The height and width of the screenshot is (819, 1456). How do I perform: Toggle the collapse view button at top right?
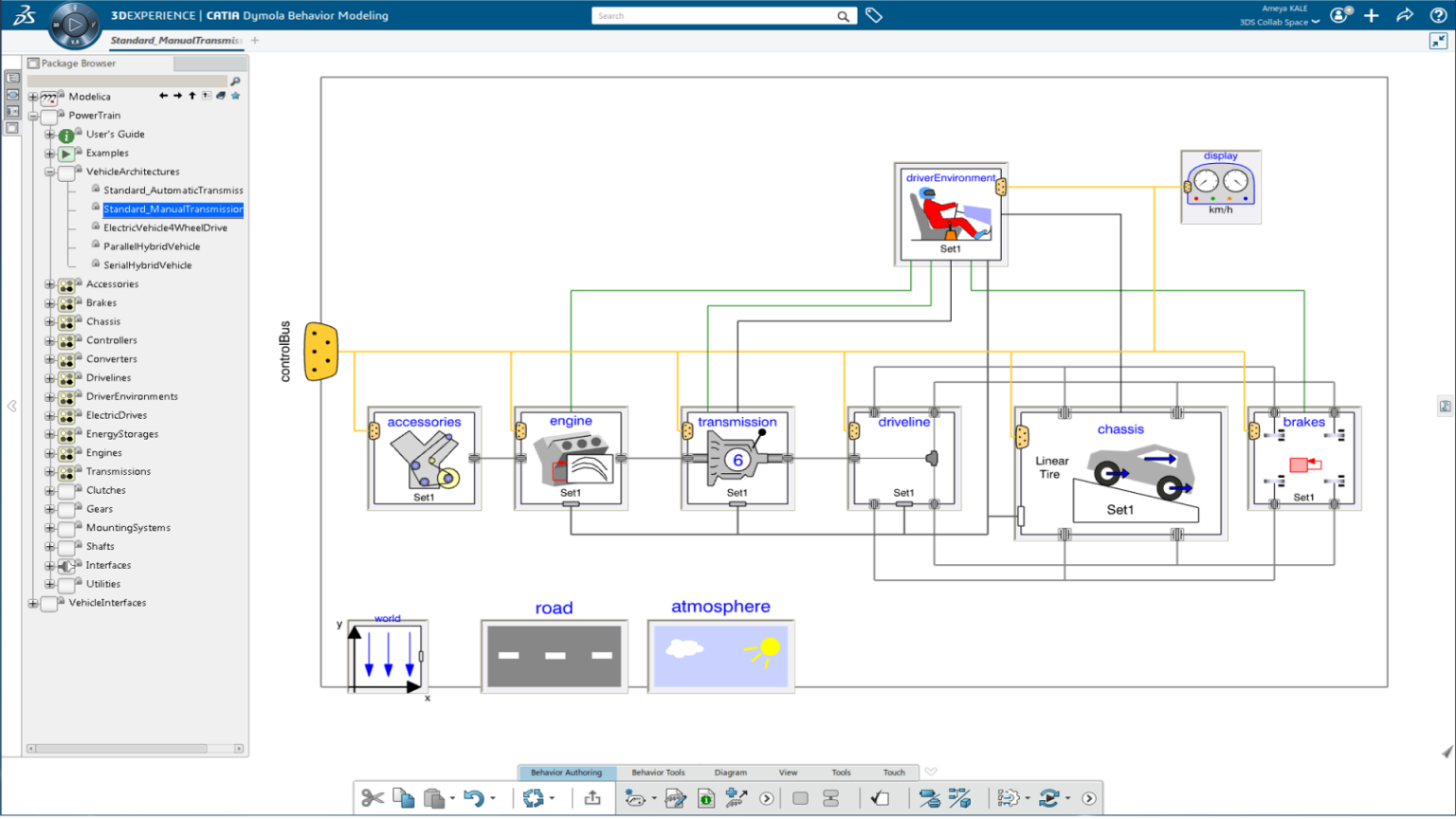1438,41
